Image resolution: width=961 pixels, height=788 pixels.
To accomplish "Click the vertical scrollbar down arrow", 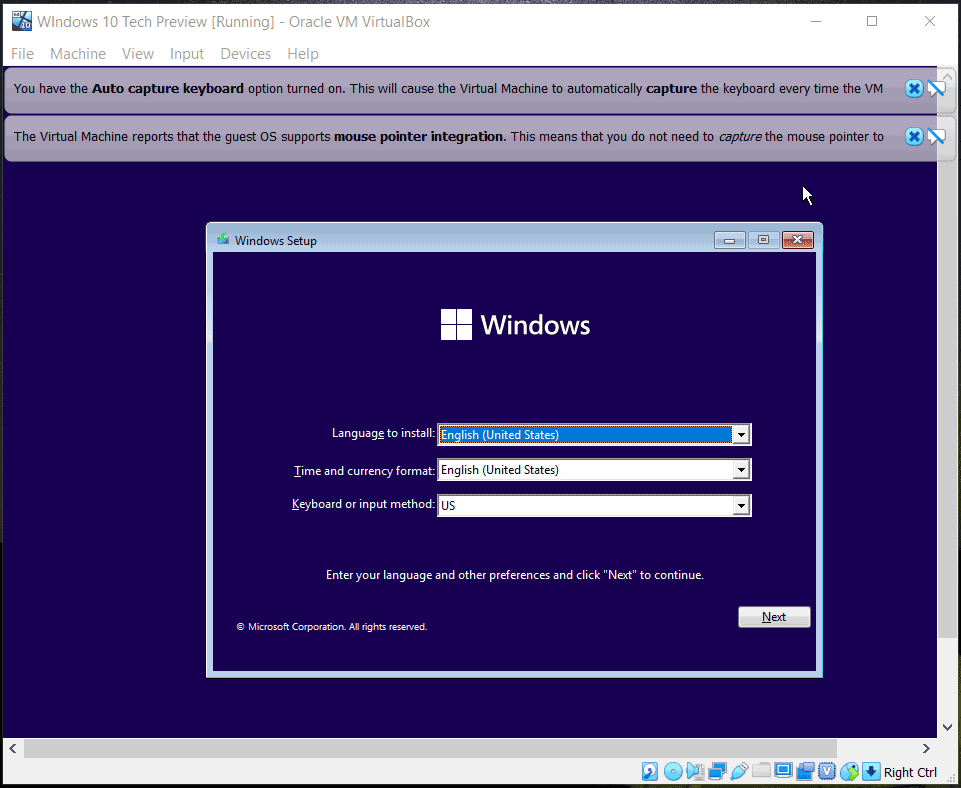I will pos(947,727).
